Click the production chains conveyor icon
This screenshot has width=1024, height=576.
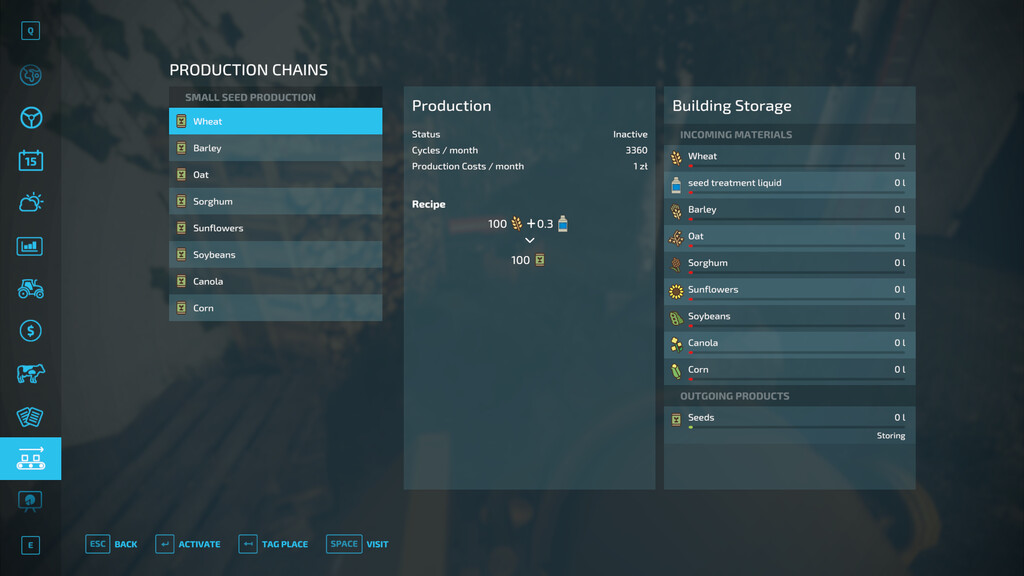pos(30,459)
